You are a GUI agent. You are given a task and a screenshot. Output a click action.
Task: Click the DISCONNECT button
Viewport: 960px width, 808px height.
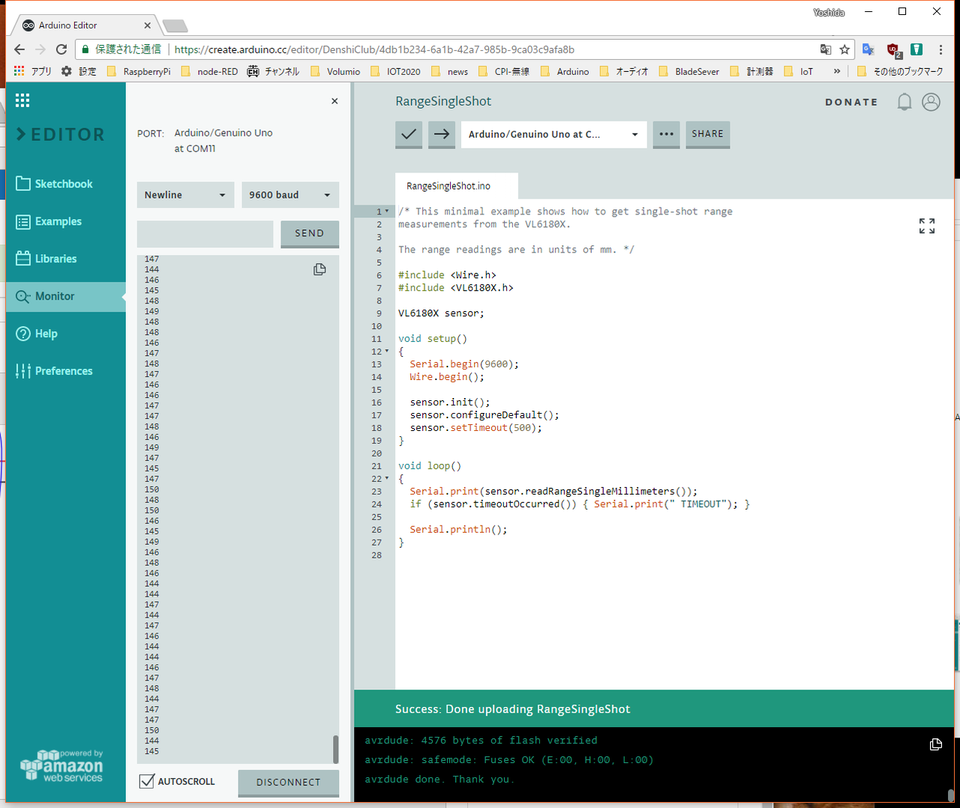coord(288,782)
